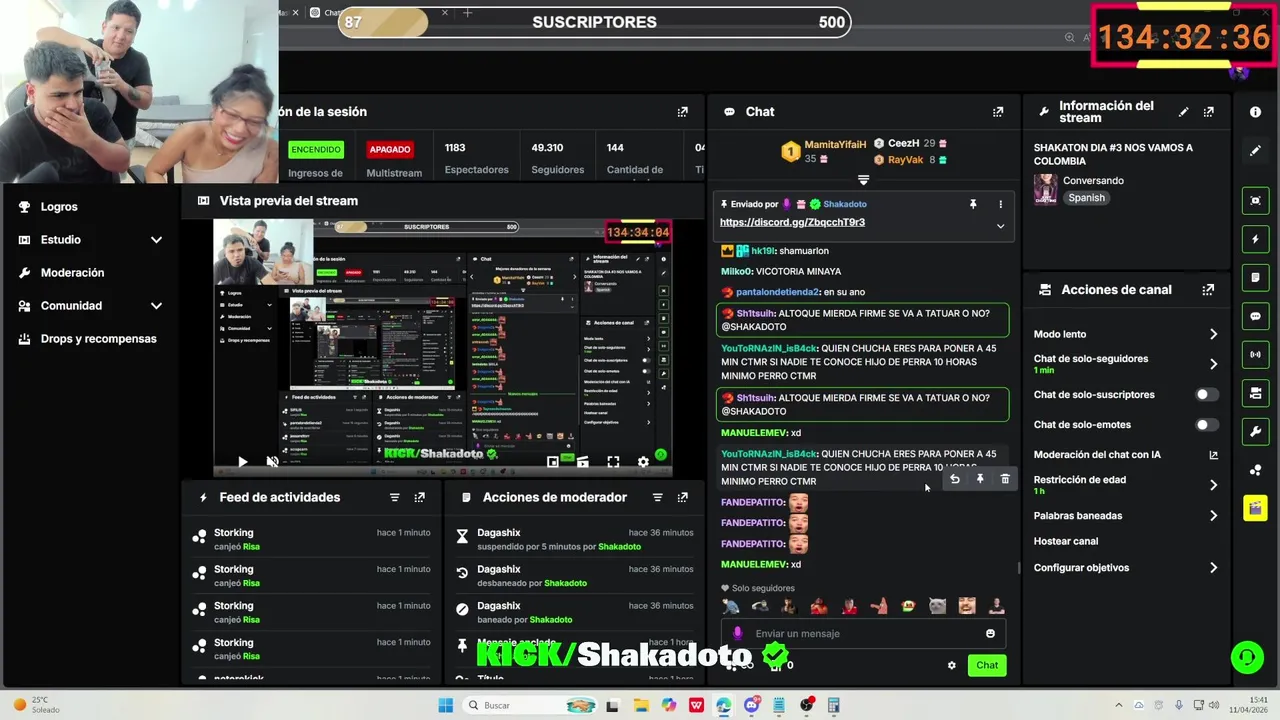Enter fullscreen on stream preview

(x=613, y=462)
